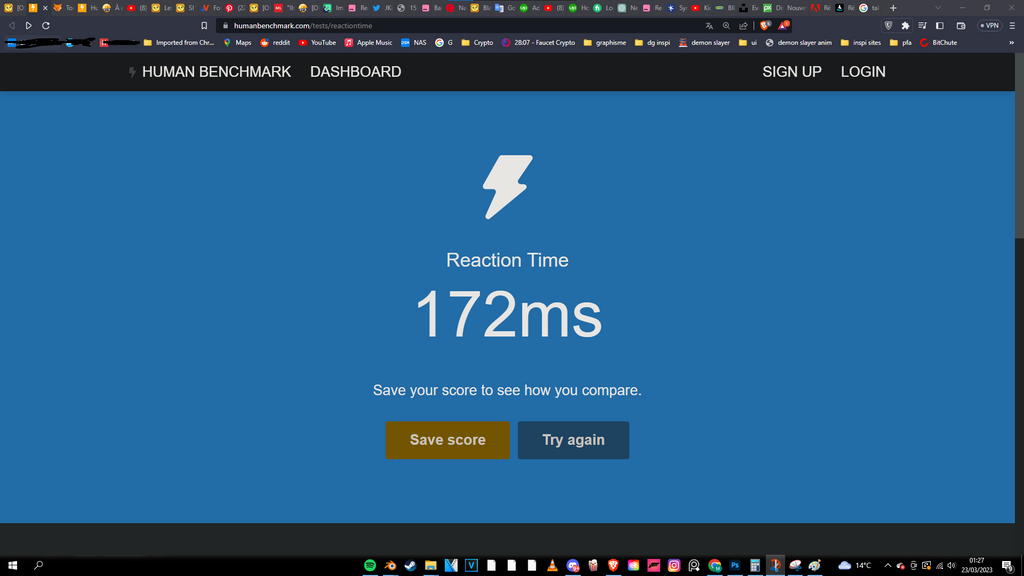This screenshot has width=1024, height=576.
Task: Open the Brave Shields lion icon
Action: (765, 25)
